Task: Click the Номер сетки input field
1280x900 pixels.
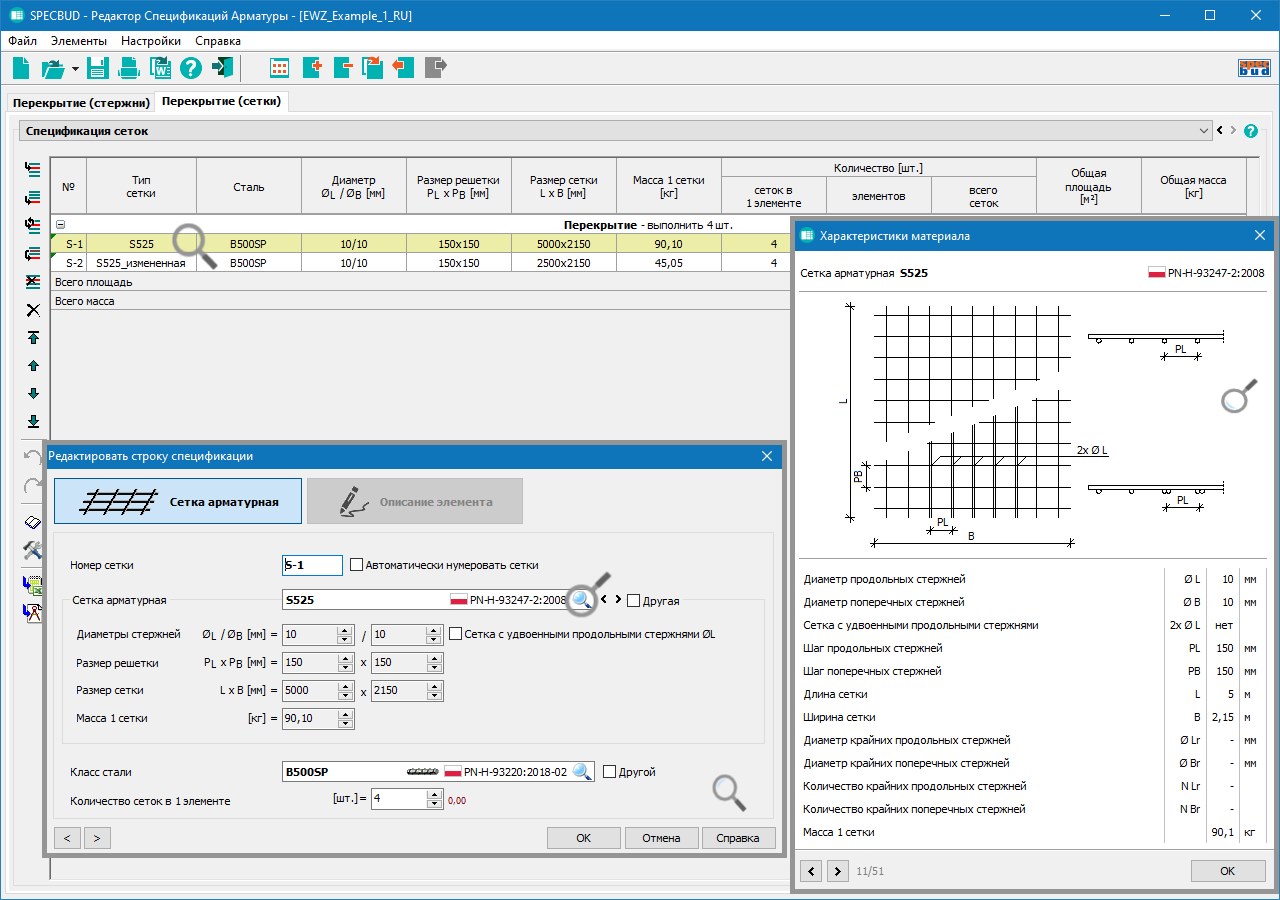Action: tap(313, 565)
